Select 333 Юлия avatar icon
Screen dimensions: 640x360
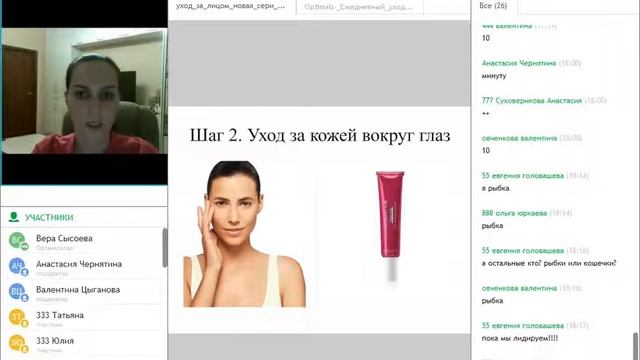pyautogui.click(x=18, y=343)
